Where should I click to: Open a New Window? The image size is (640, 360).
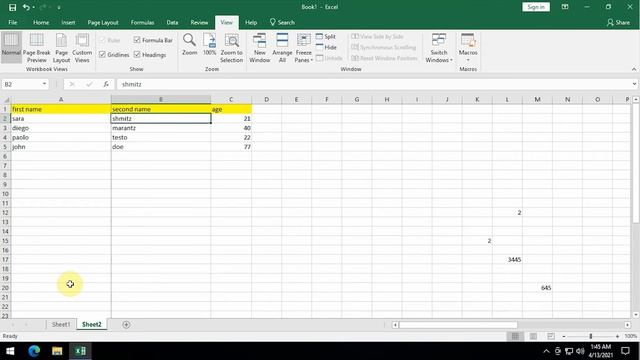pyautogui.click(x=260, y=47)
